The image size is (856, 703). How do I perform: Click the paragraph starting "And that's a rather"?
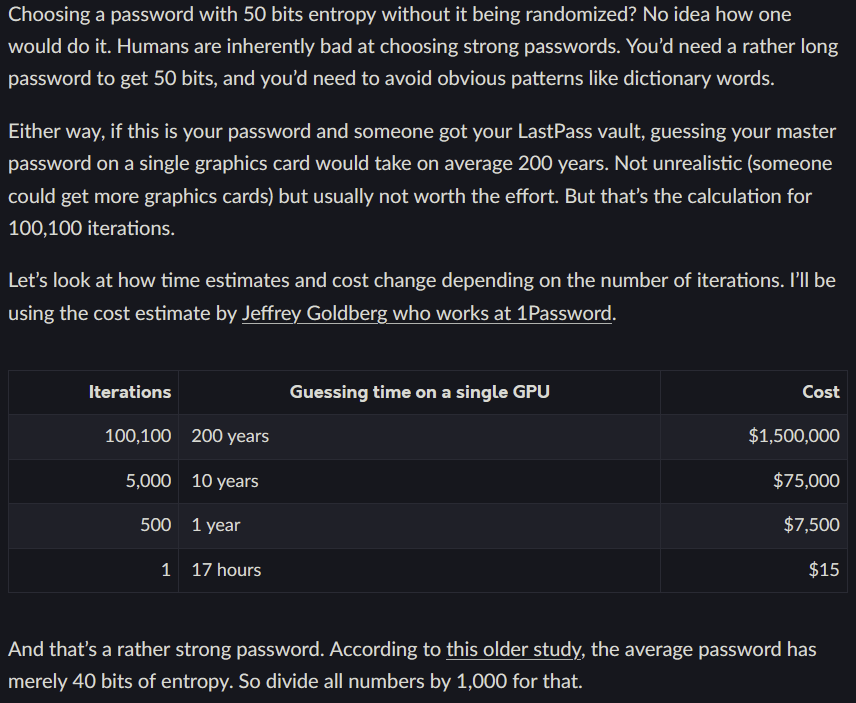[420, 666]
